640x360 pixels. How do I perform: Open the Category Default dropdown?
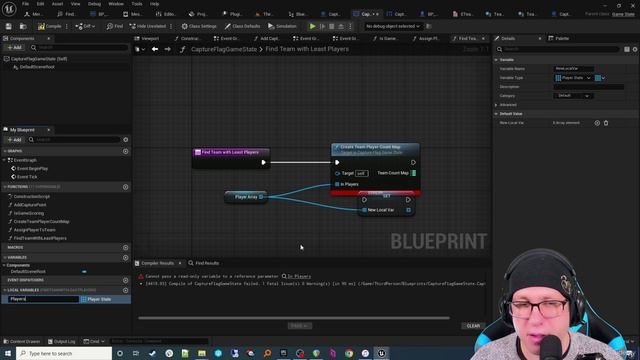coord(573,96)
